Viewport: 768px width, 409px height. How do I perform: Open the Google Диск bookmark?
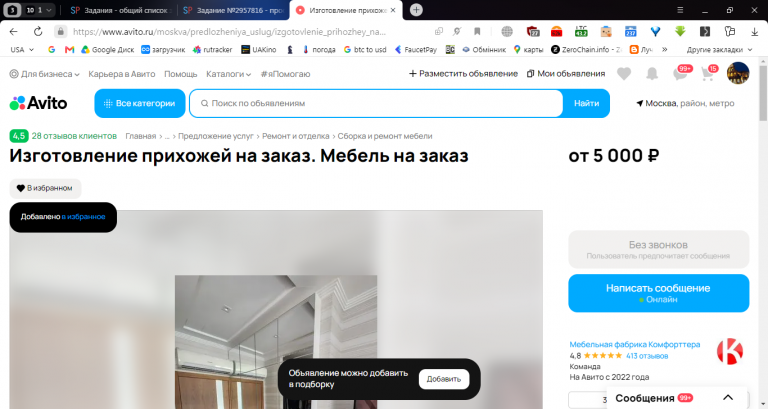[x=108, y=49]
